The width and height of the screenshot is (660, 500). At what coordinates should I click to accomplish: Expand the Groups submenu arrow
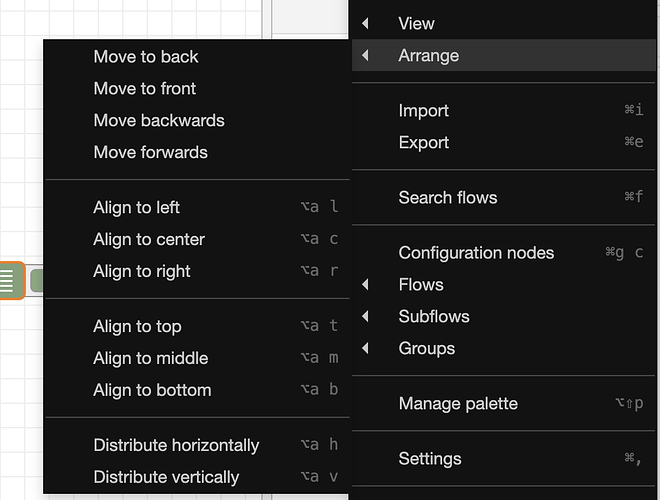365,348
